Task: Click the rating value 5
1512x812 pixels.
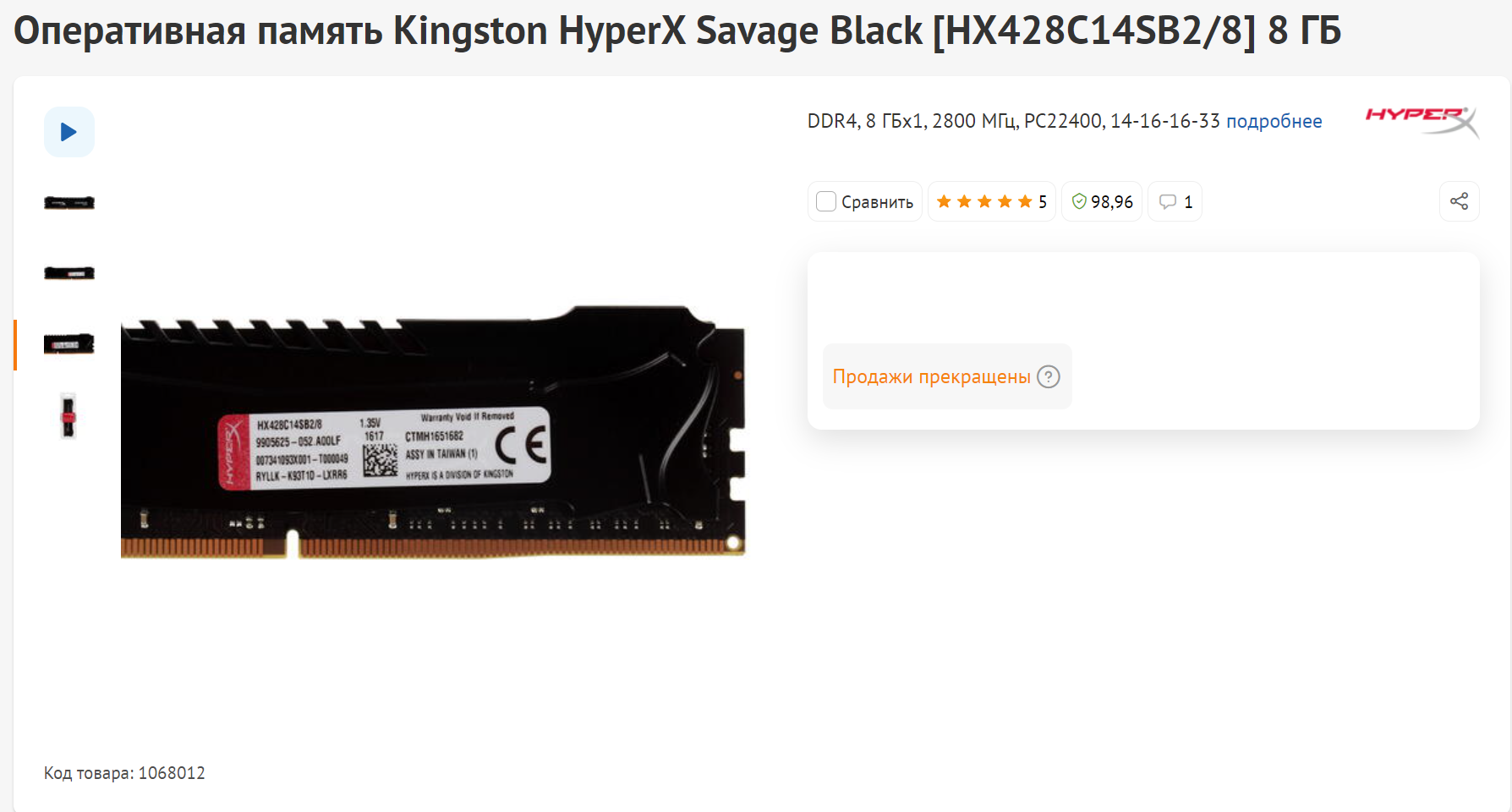Action: tap(1043, 202)
